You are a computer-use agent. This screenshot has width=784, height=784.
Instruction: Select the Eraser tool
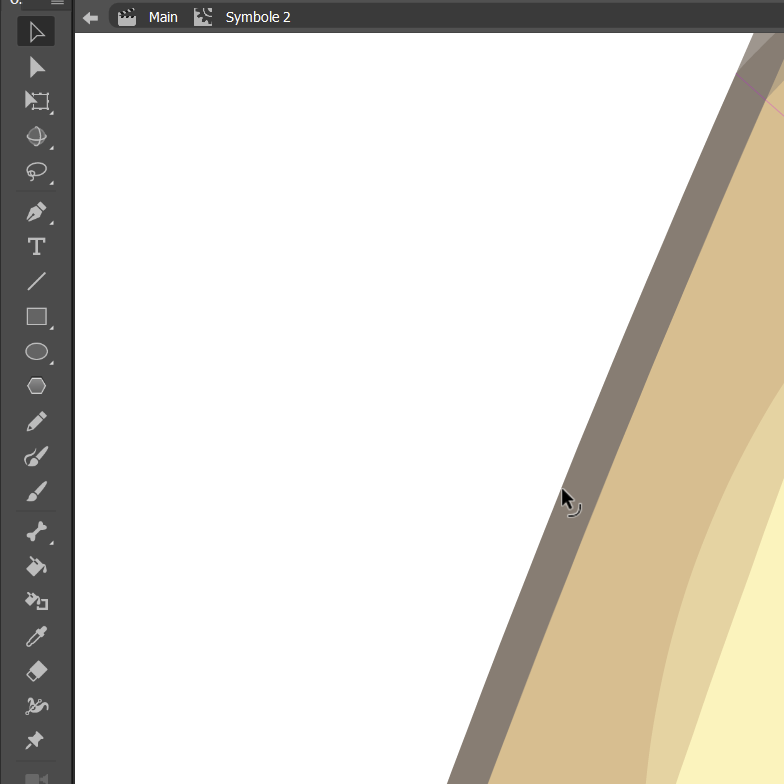point(36,671)
